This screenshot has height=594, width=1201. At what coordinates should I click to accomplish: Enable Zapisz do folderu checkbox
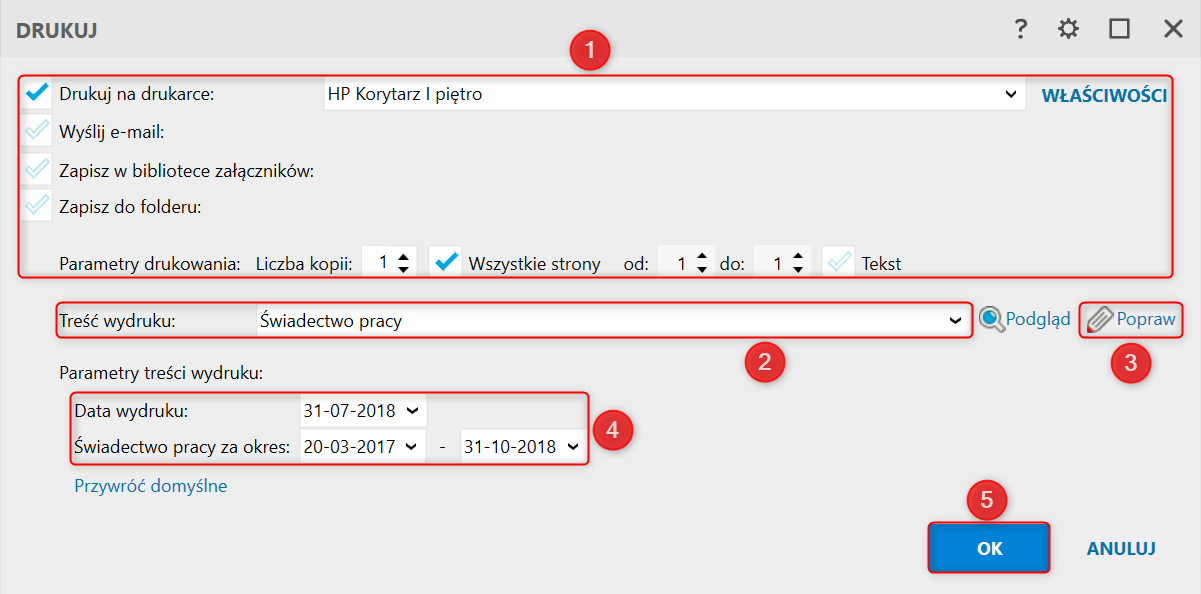point(37,207)
